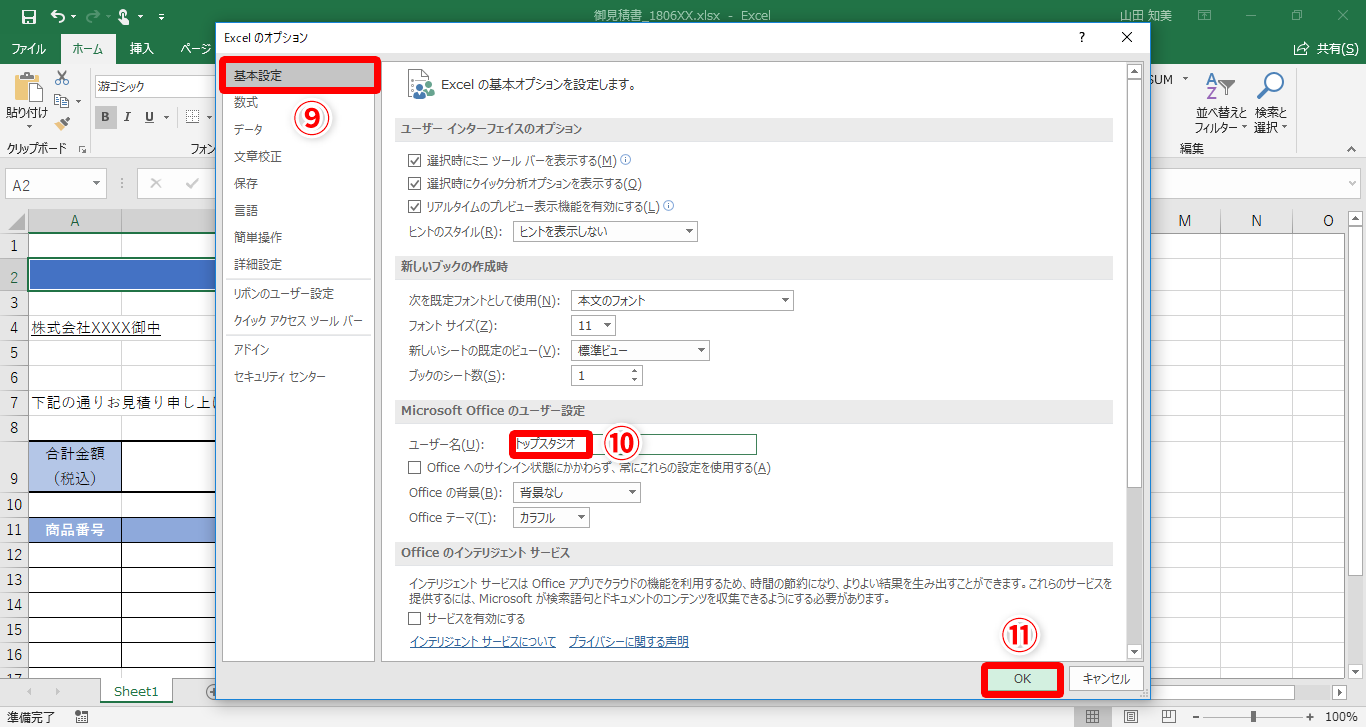This screenshot has width=1366, height=727.
Task: Open 'About intelligent services' link
Action: (x=483, y=642)
